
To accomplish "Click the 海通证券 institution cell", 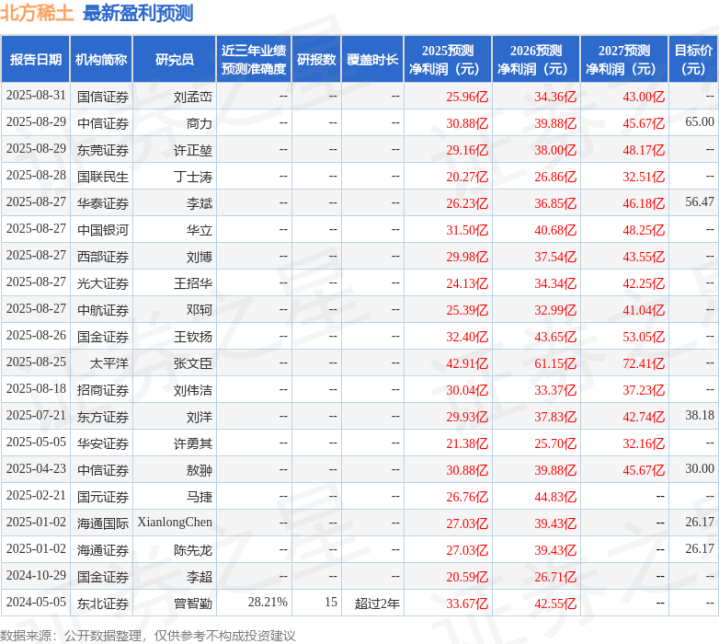I will 103,550.
